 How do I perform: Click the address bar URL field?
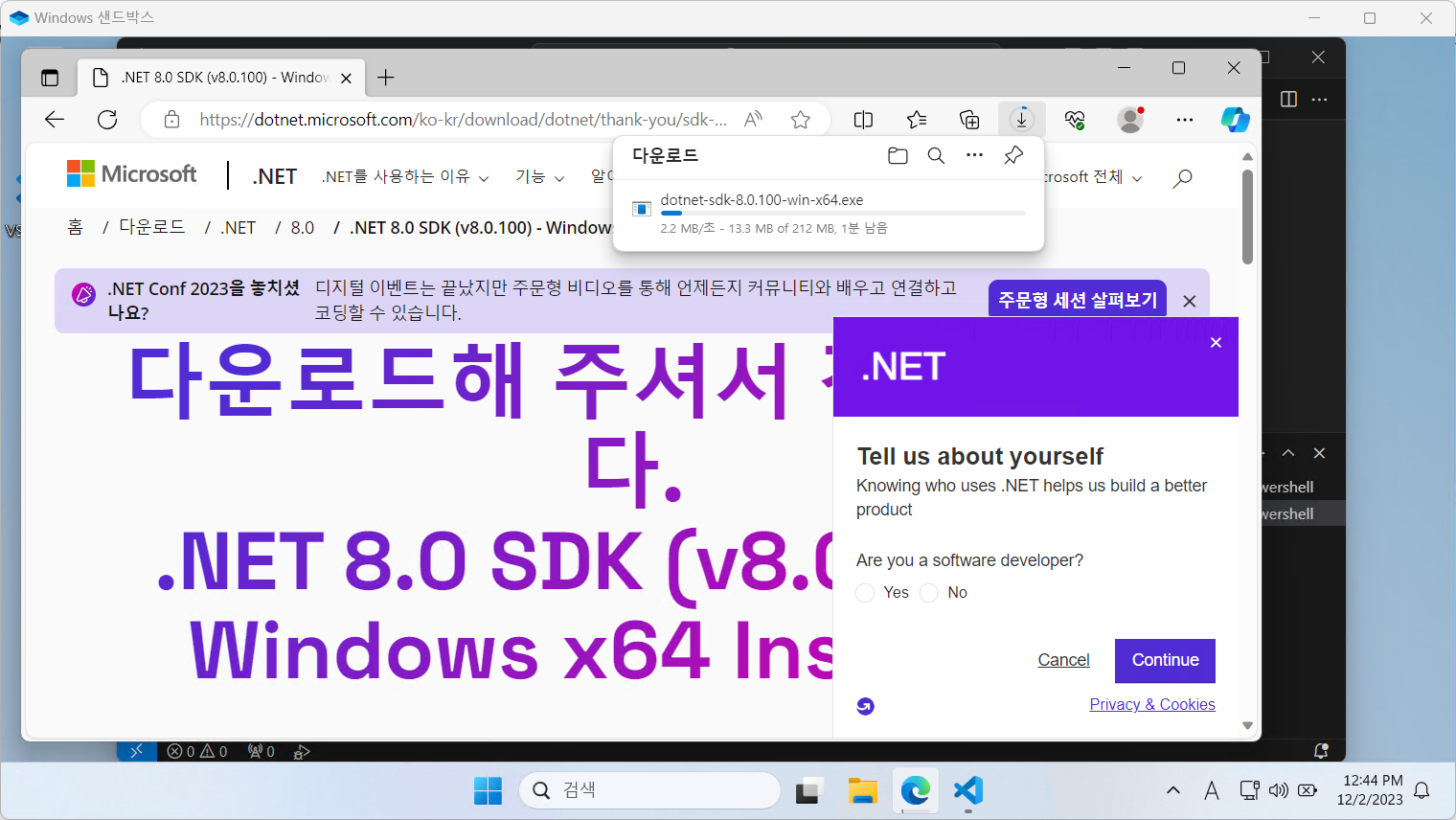(x=463, y=120)
